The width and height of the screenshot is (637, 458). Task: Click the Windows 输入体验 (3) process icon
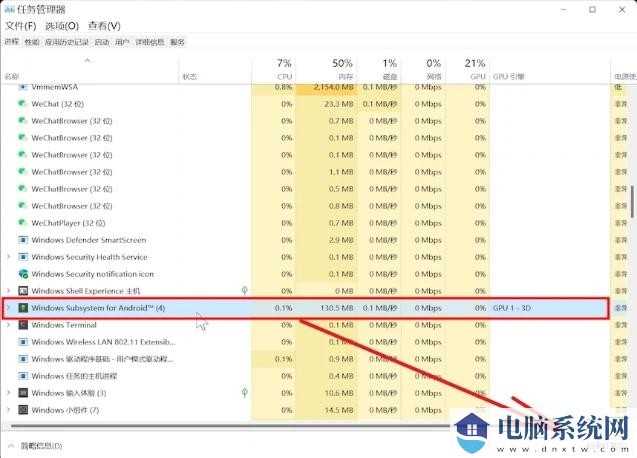coord(23,393)
